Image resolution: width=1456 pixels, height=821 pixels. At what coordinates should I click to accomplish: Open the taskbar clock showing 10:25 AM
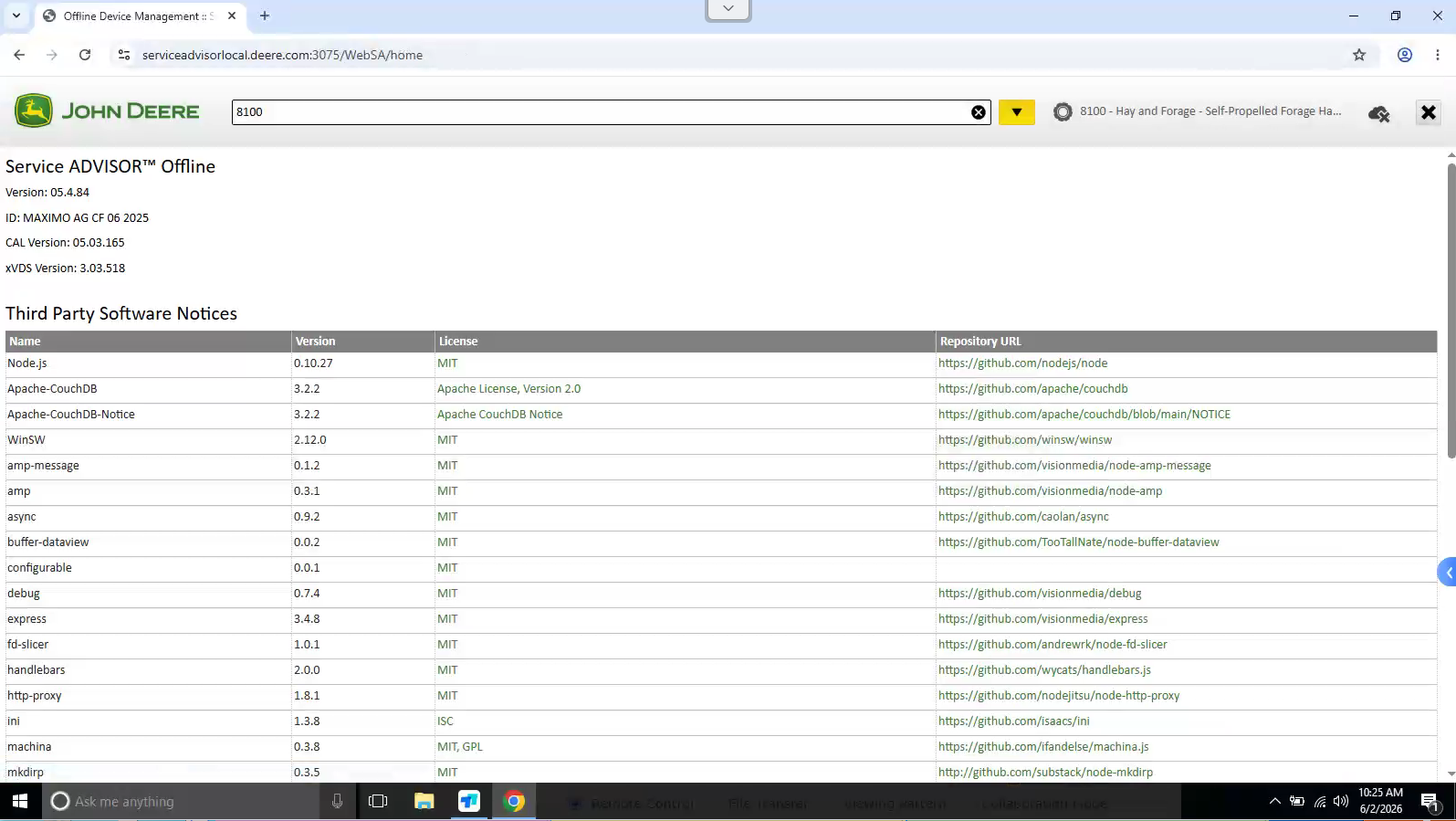click(x=1380, y=801)
